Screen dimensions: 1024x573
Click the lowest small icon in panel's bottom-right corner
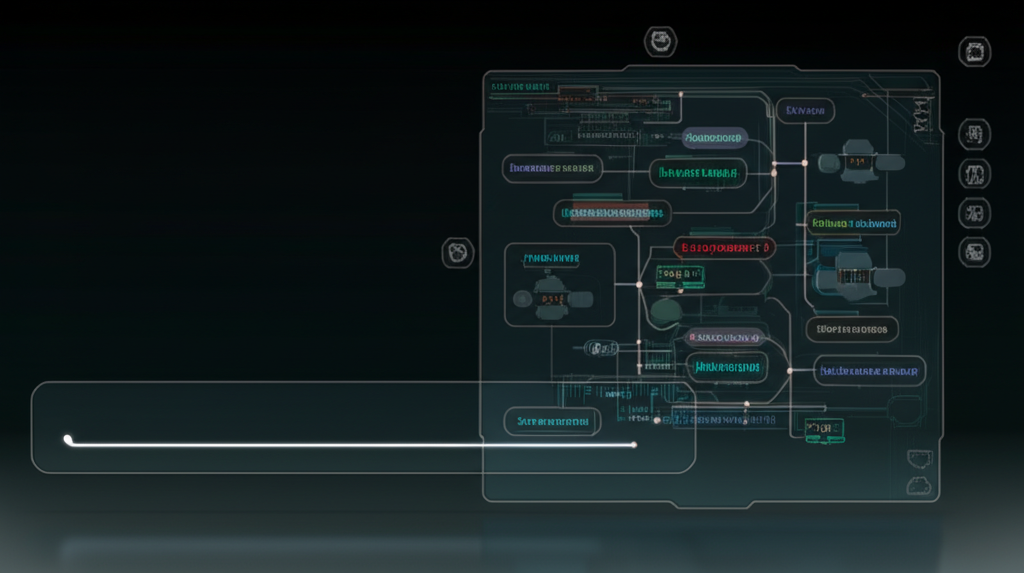(917, 486)
